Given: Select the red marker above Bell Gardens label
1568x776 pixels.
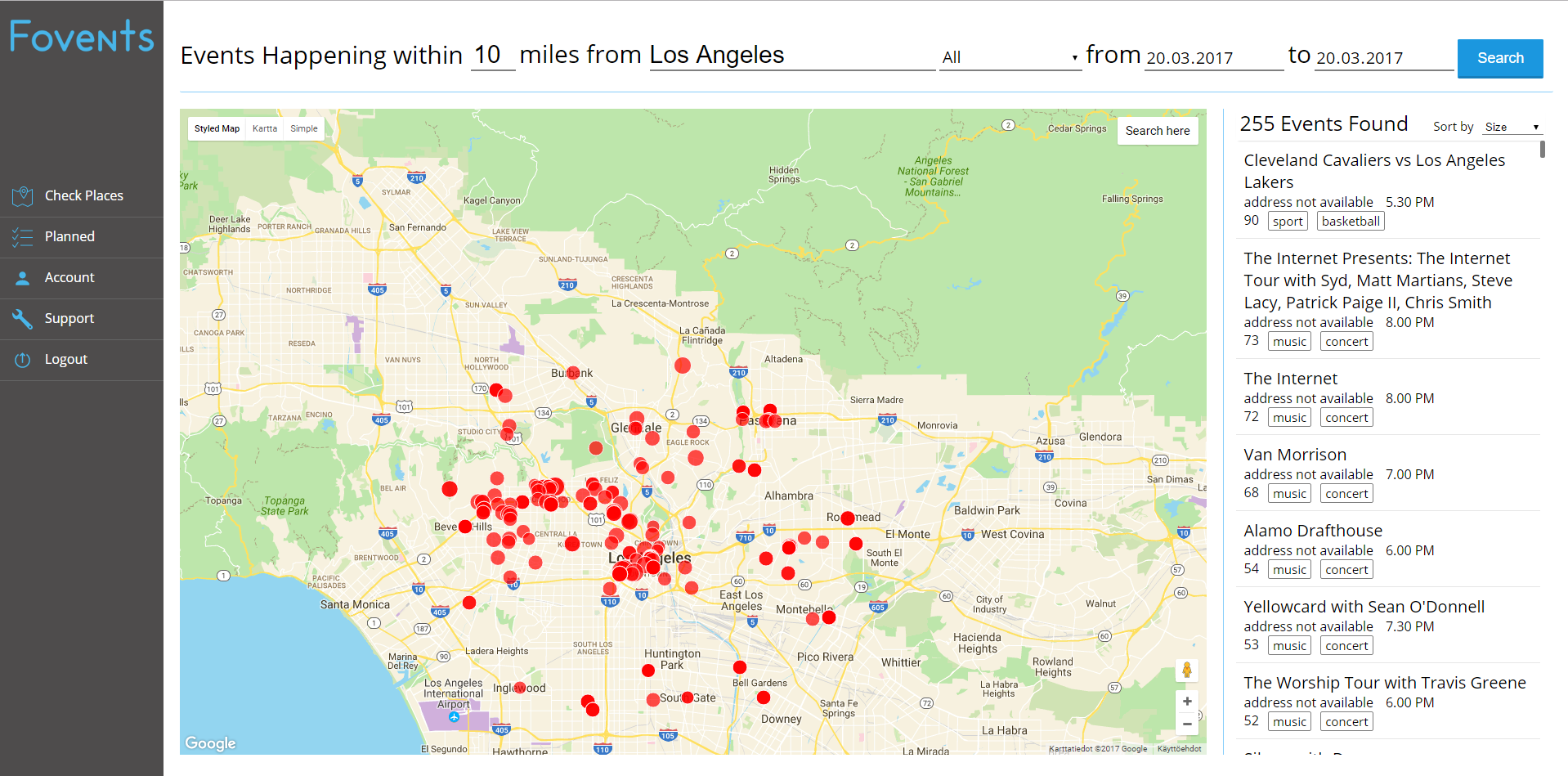Looking at the screenshot, I should coord(740,667).
